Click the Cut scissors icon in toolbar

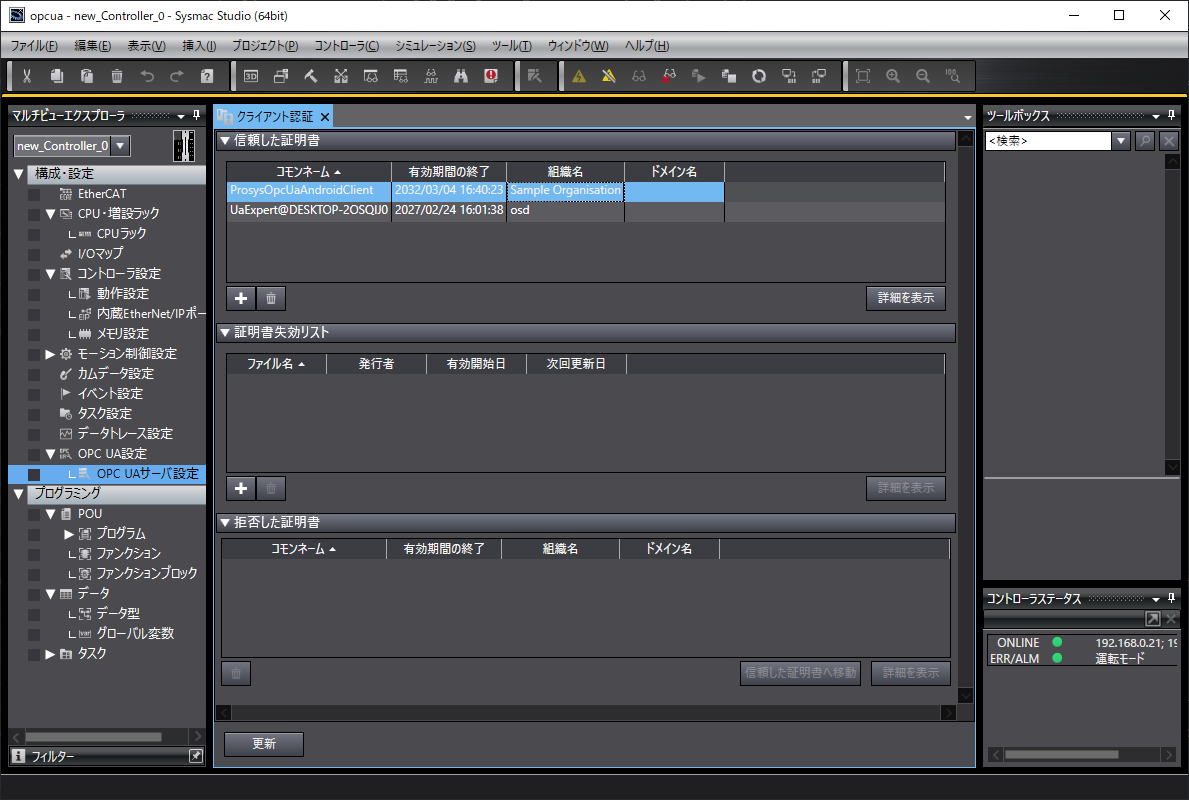tap(28, 76)
